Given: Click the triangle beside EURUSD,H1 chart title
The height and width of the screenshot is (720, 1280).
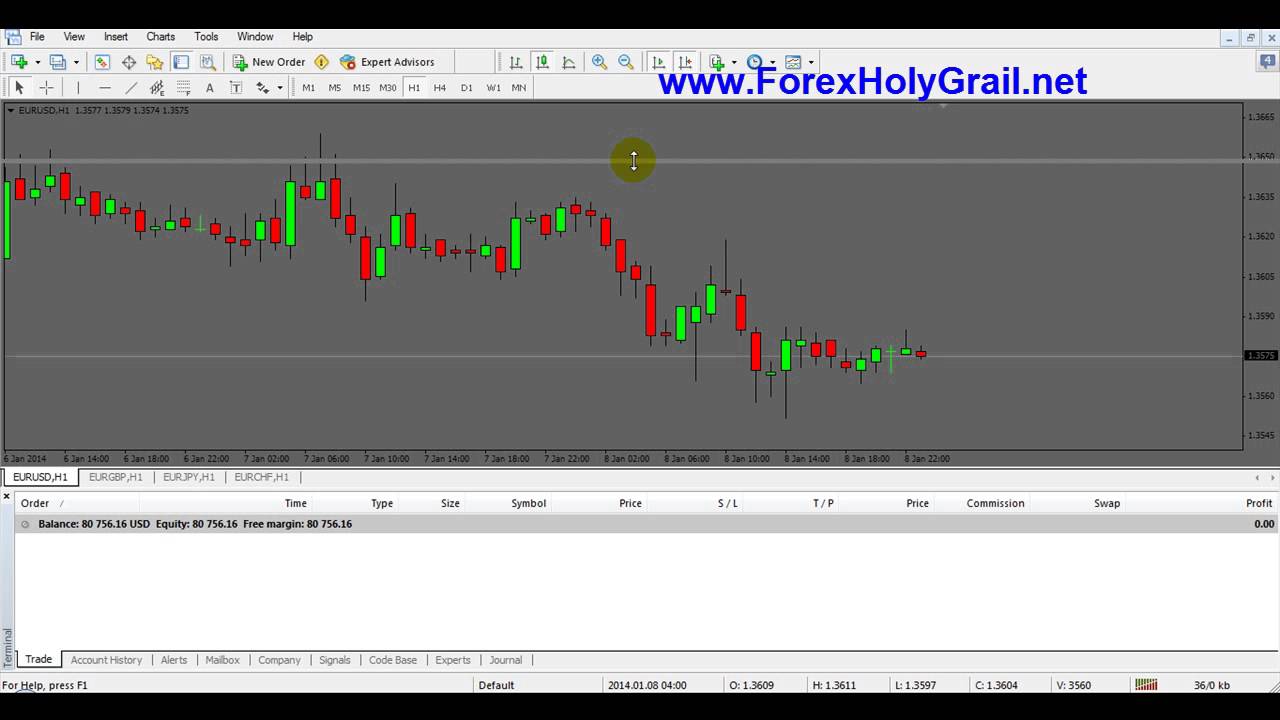Looking at the screenshot, I should point(10,110).
